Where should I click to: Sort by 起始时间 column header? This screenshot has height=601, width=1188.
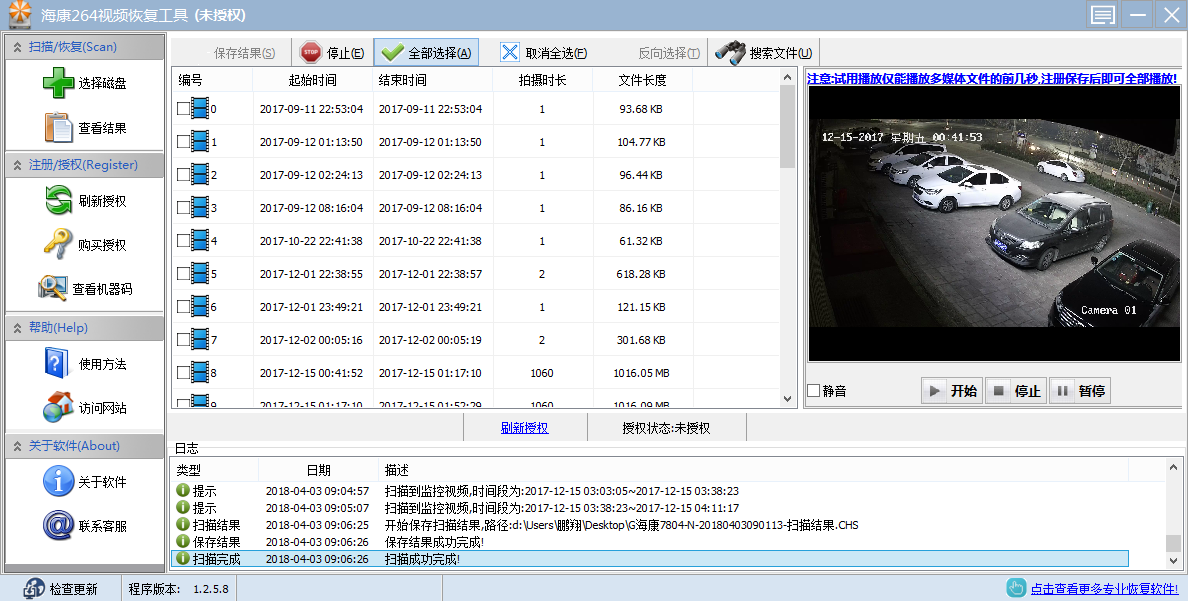[313, 80]
